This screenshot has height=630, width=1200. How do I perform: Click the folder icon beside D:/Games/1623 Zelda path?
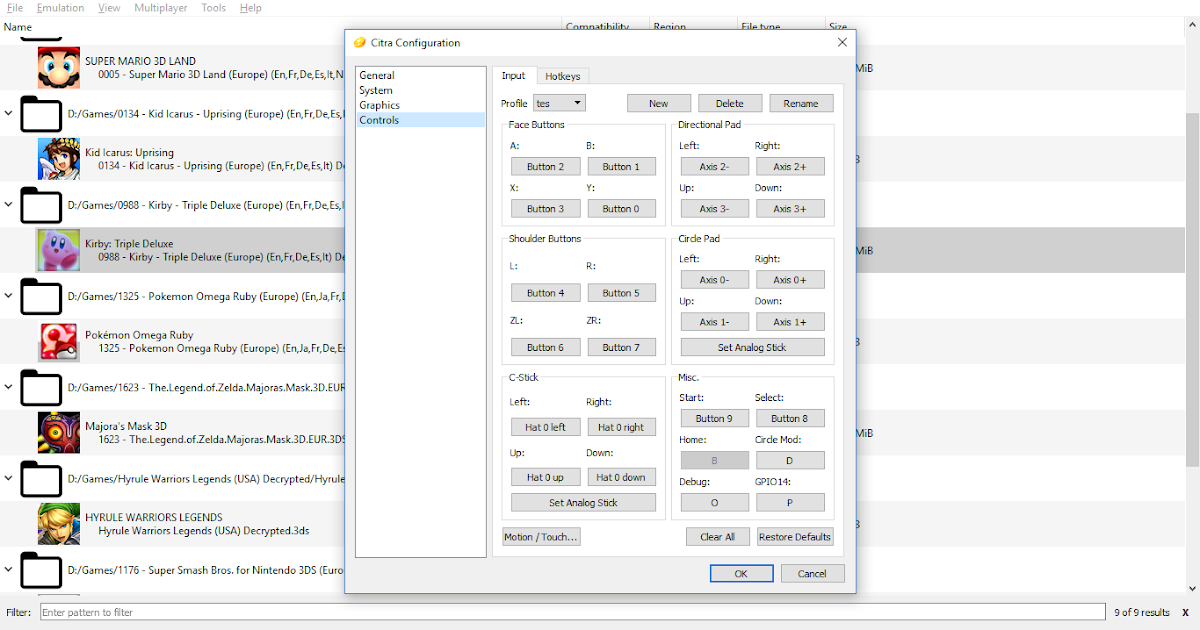(x=40, y=387)
